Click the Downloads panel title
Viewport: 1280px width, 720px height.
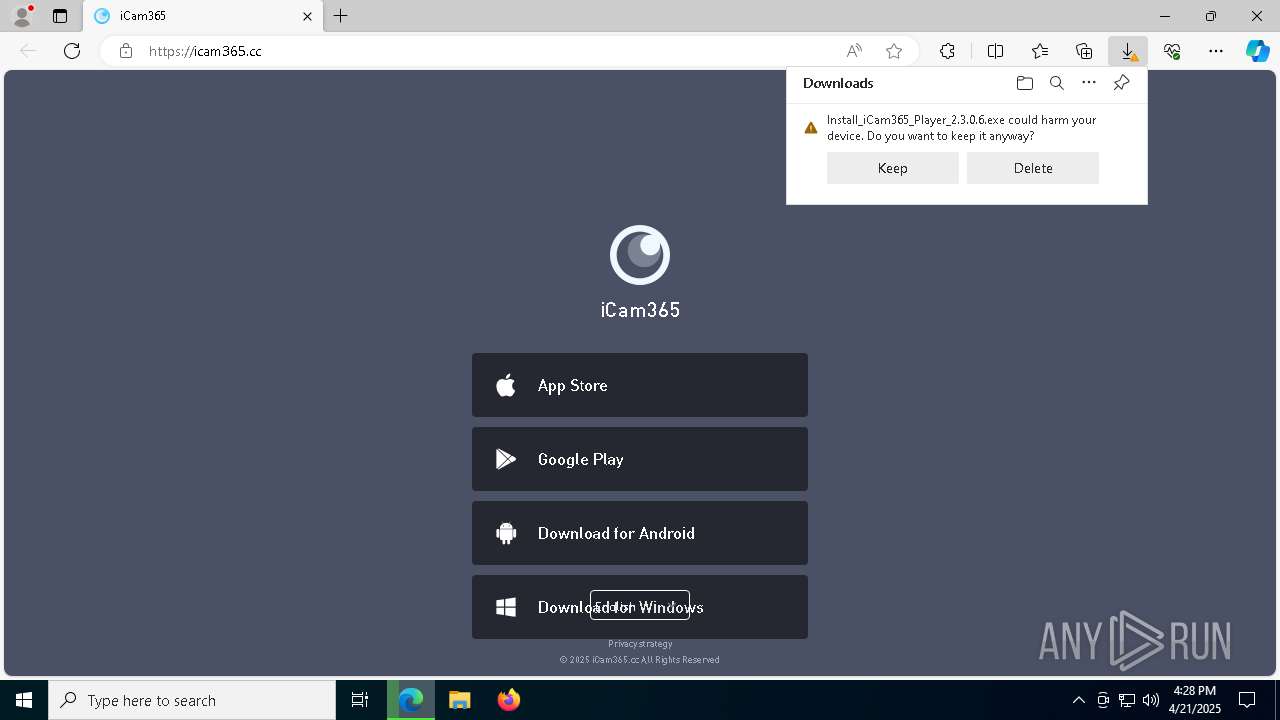tap(838, 83)
